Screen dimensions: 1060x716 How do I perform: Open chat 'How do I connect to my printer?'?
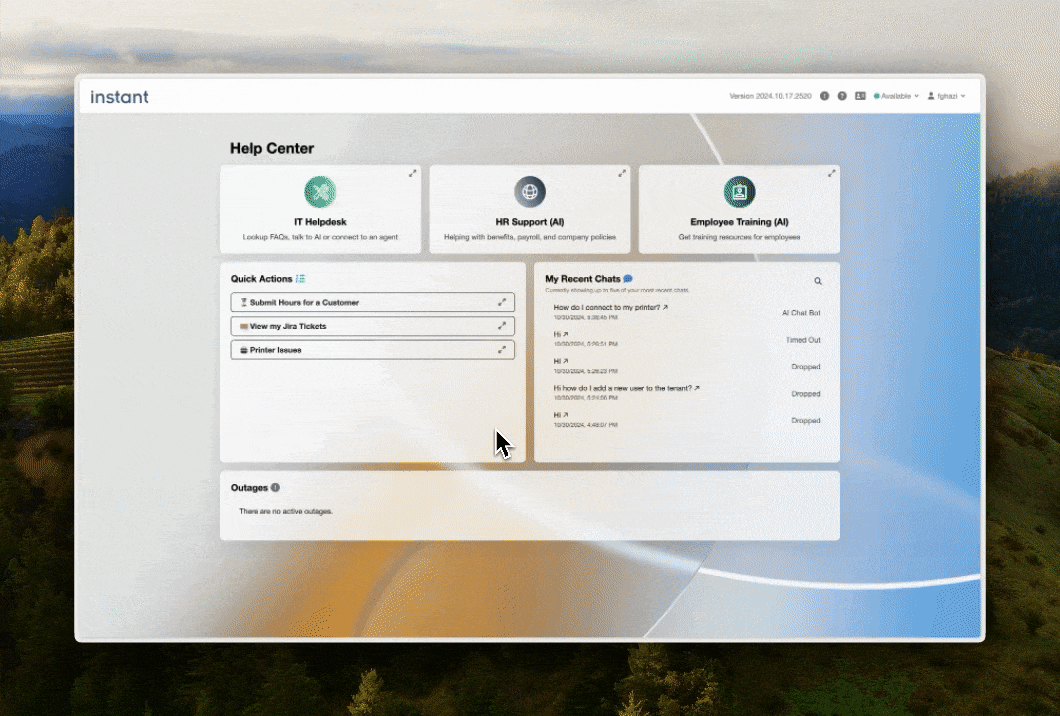(x=610, y=308)
